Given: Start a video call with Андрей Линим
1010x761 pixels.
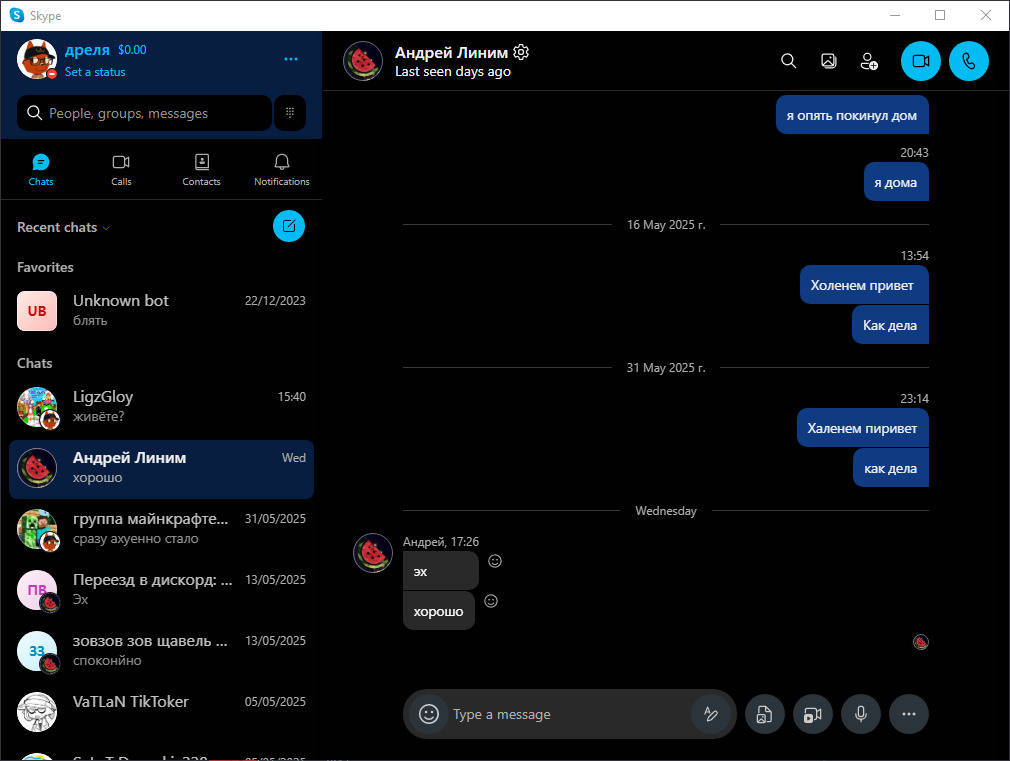Looking at the screenshot, I should point(920,61).
